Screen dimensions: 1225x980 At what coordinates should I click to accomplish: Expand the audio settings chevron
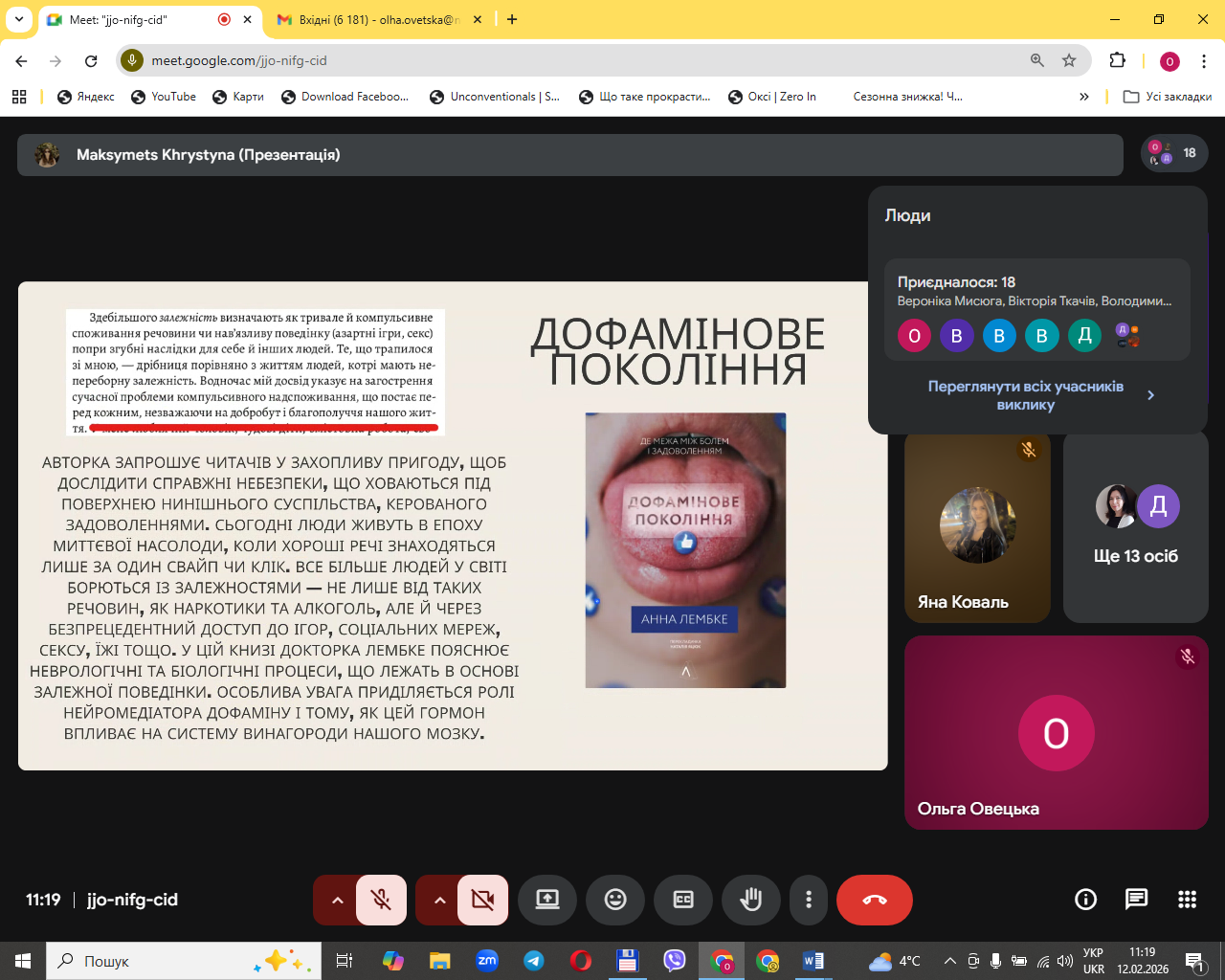coord(337,900)
